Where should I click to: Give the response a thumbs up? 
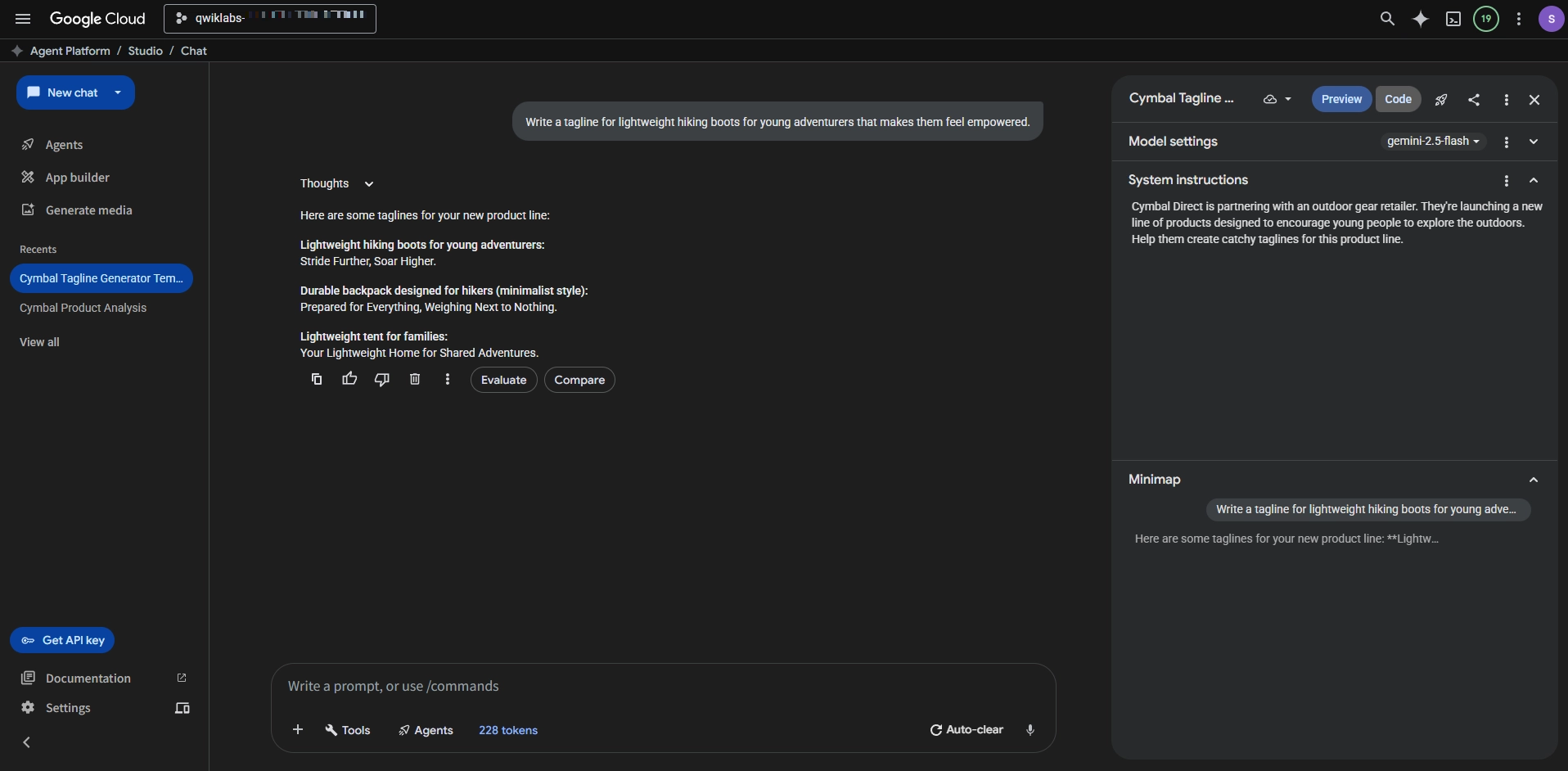[349, 379]
